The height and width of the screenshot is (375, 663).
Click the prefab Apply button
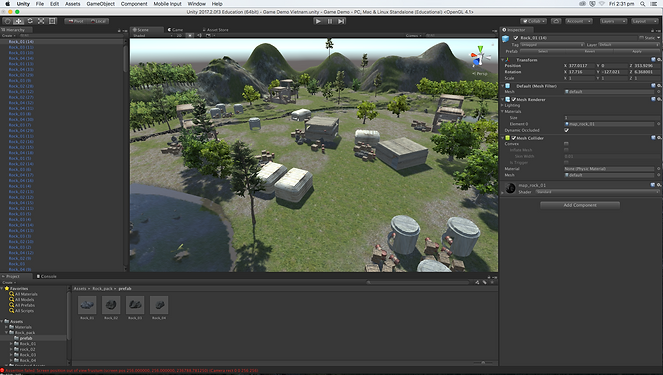[637, 51]
